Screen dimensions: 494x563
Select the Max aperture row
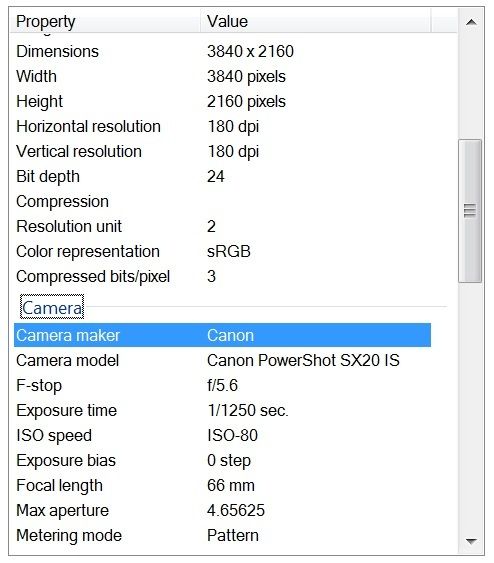[222, 510]
